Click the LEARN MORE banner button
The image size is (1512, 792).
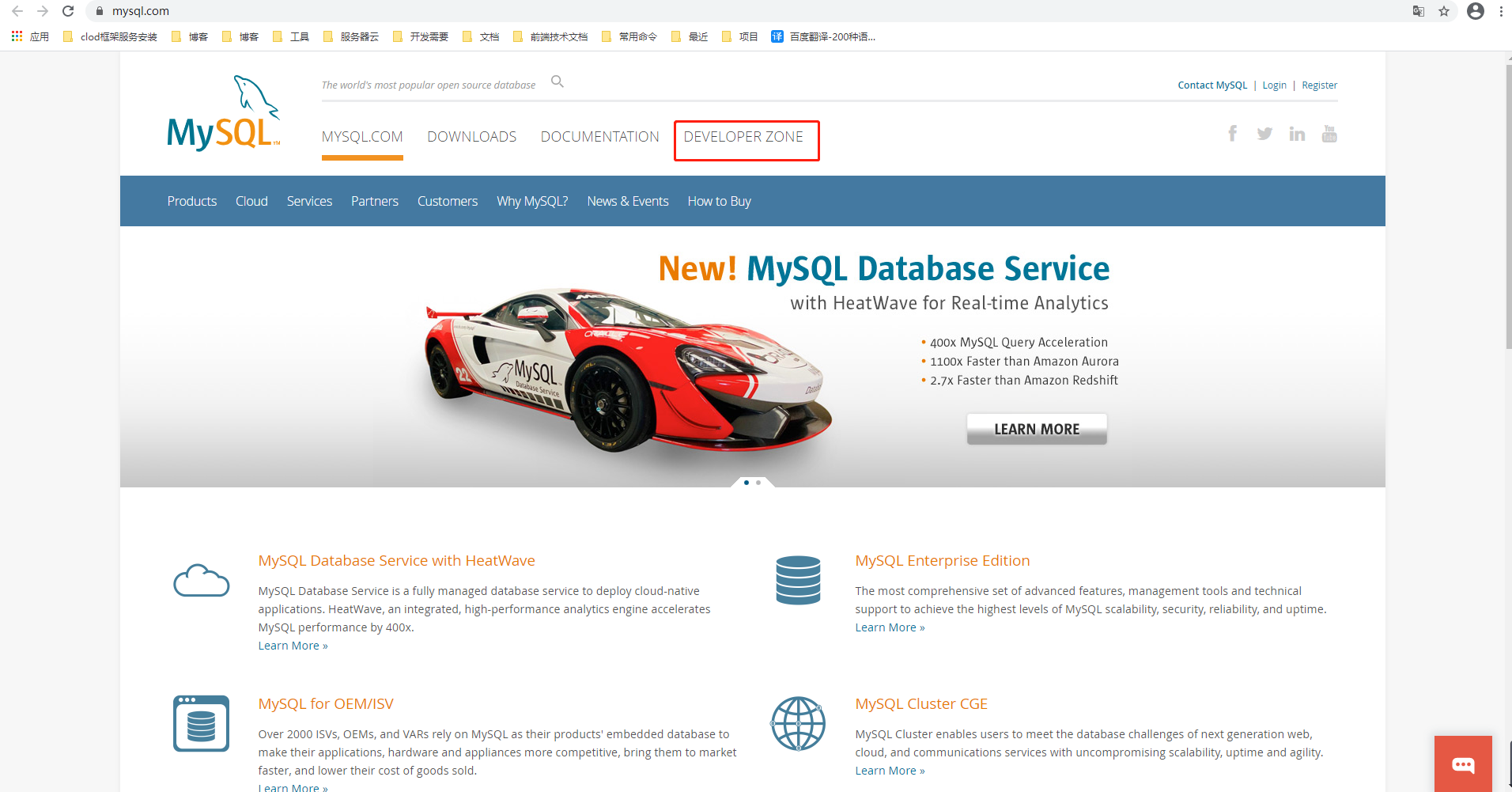tap(1036, 428)
